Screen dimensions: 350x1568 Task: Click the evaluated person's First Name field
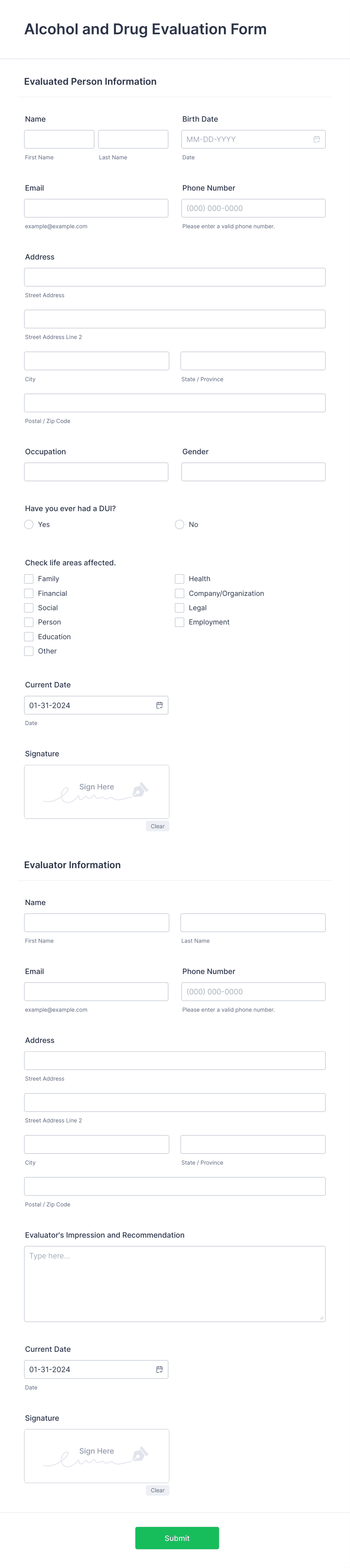(x=59, y=139)
